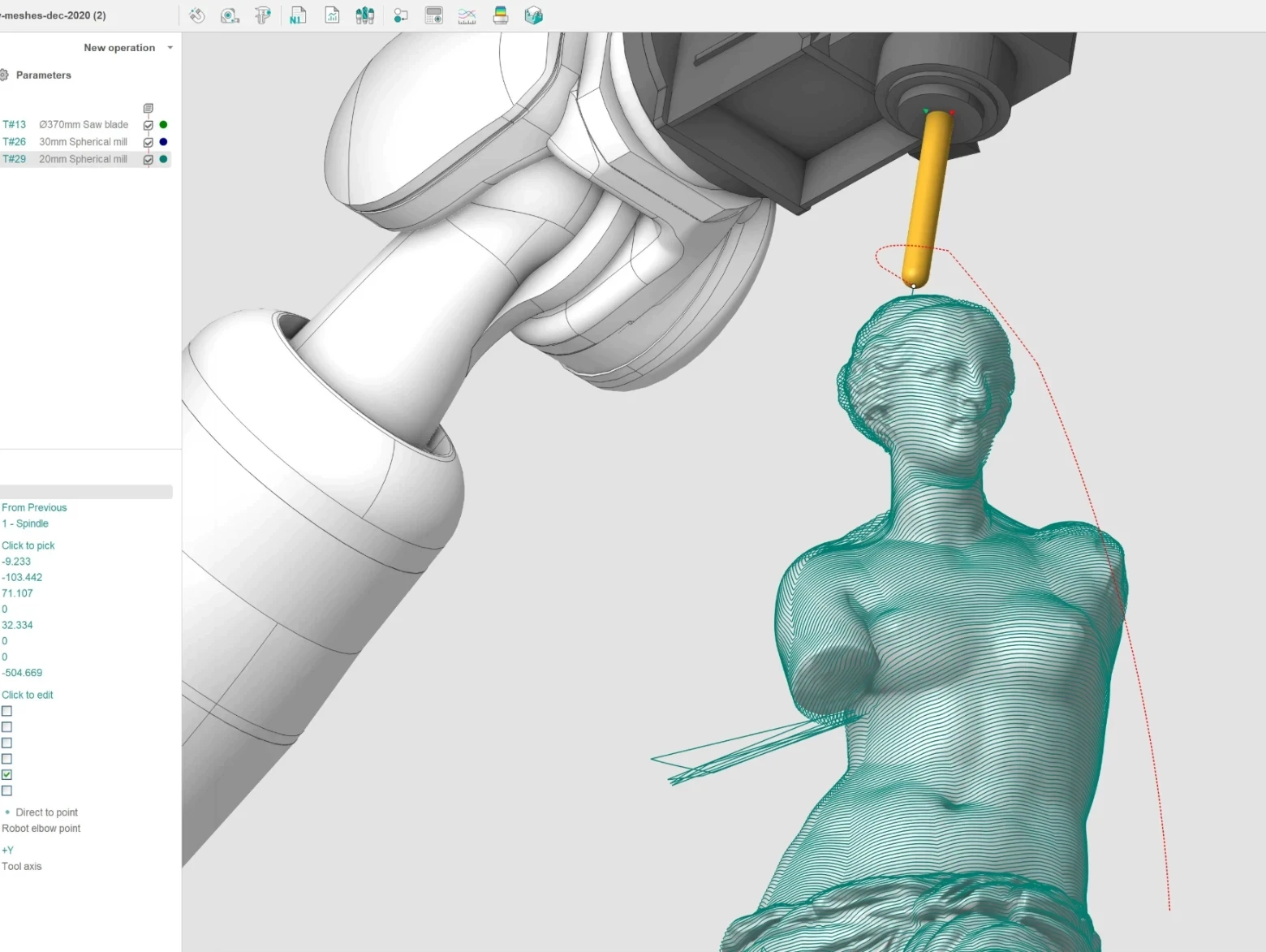Open the colored curves graph icon

pos(467,15)
